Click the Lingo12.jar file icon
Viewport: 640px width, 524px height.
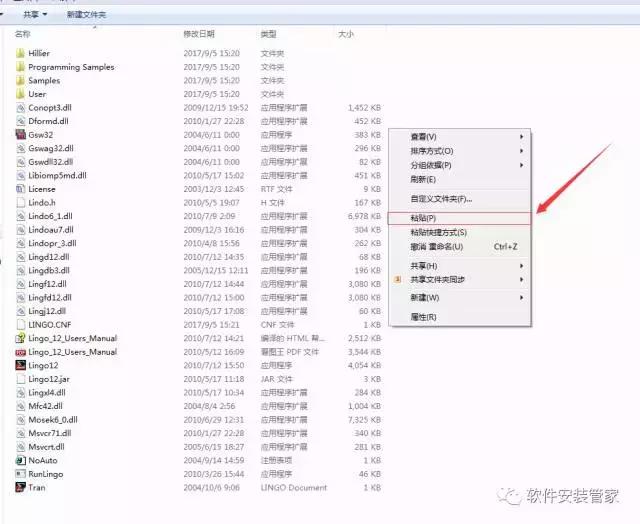click(20, 379)
